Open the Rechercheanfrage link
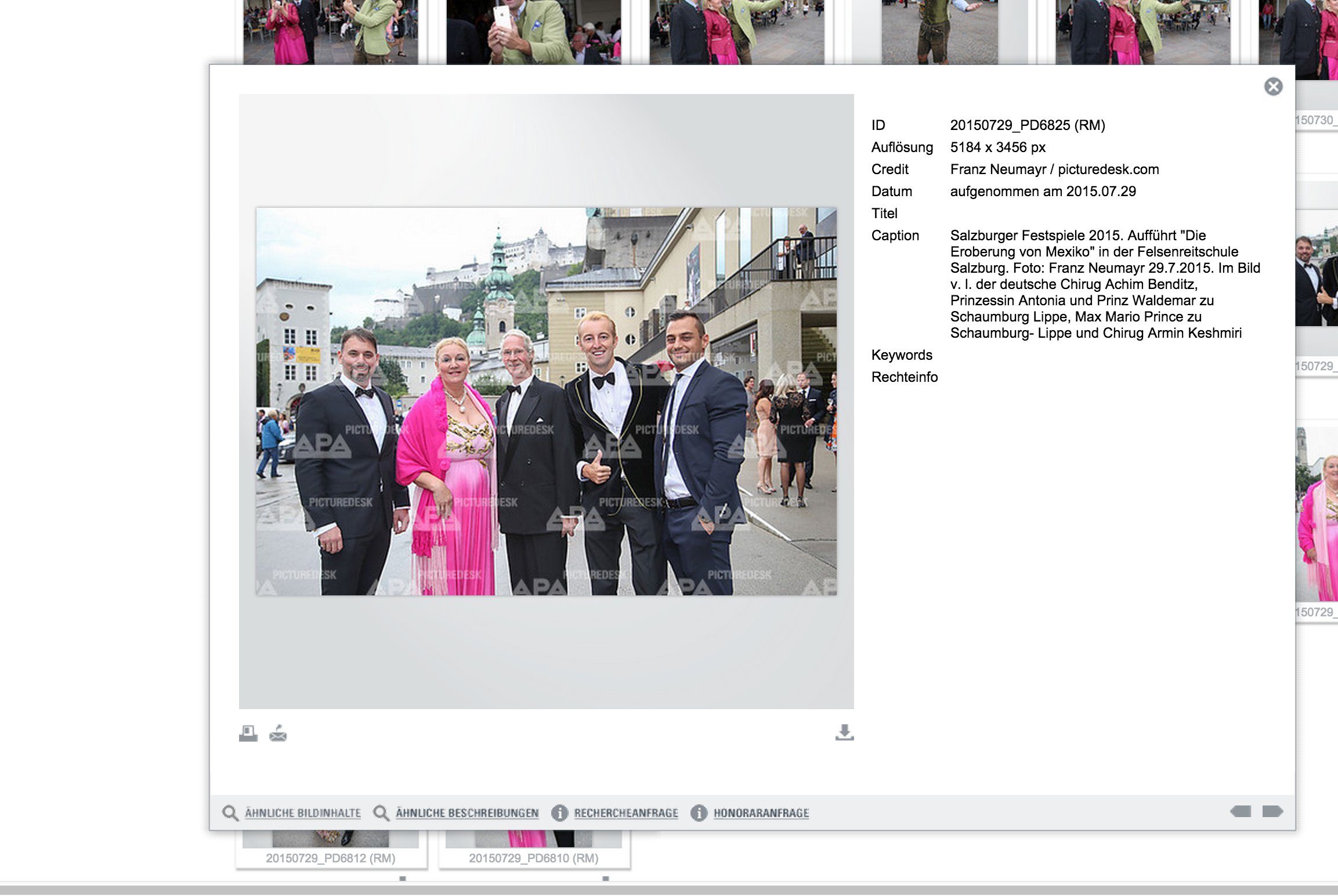Image resolution: width=1338 pixels, height=896 pixels. [x=625, y=813]
